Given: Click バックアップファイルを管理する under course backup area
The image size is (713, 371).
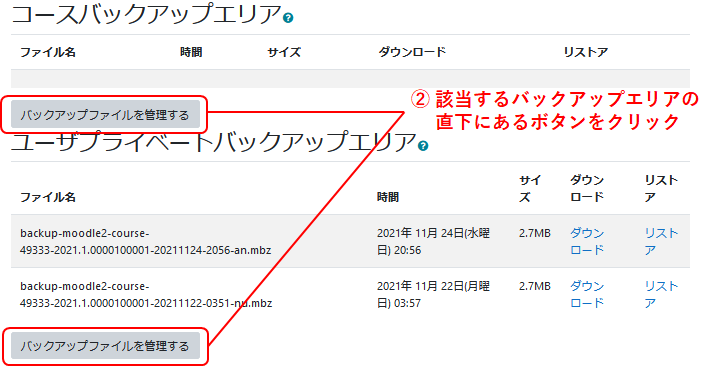Looking at the screenshot, I should (105, 115).
